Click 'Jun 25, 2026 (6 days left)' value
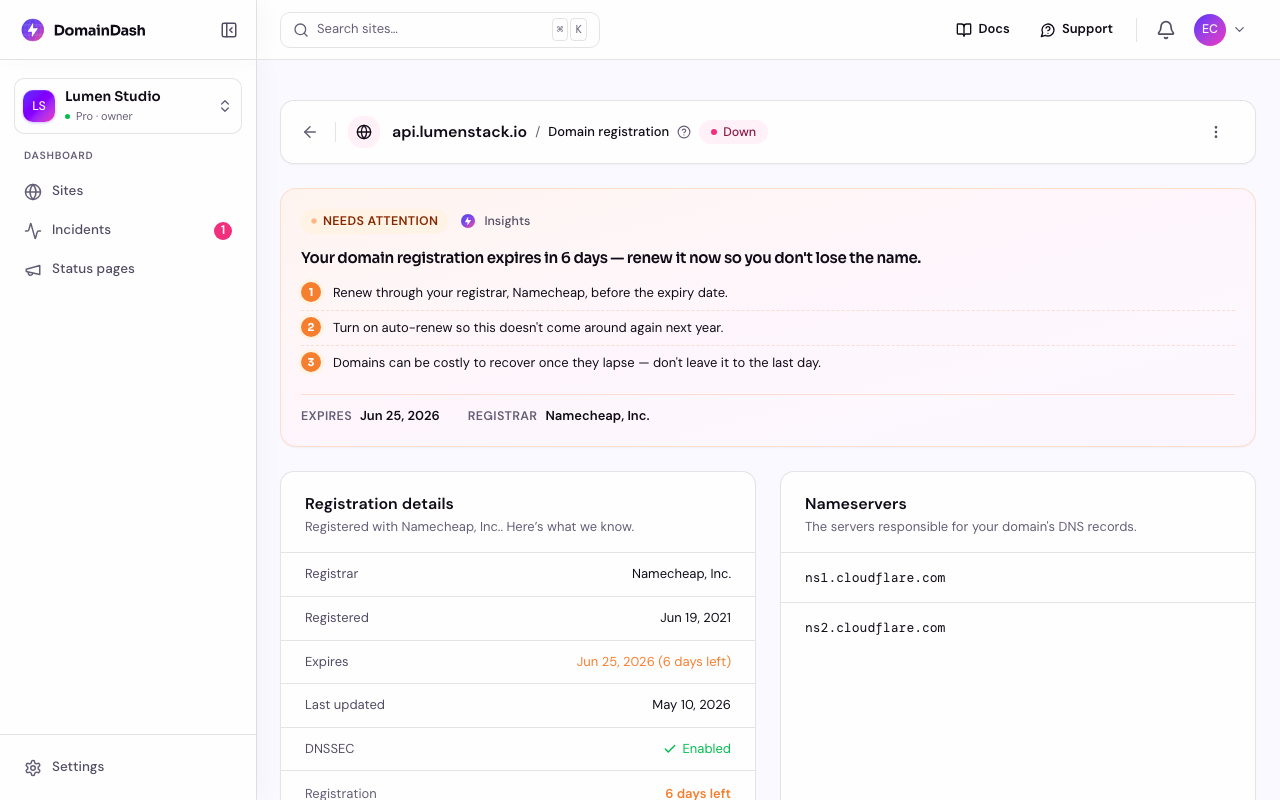 (654, 662)
